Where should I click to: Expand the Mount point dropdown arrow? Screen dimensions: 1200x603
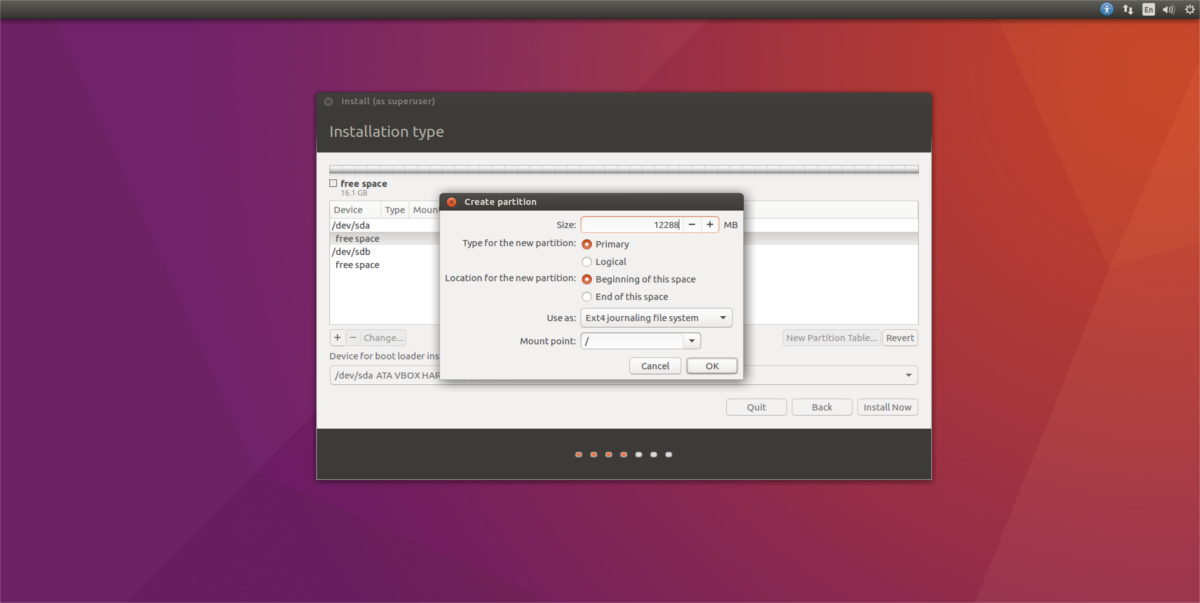tap(692, 341)
